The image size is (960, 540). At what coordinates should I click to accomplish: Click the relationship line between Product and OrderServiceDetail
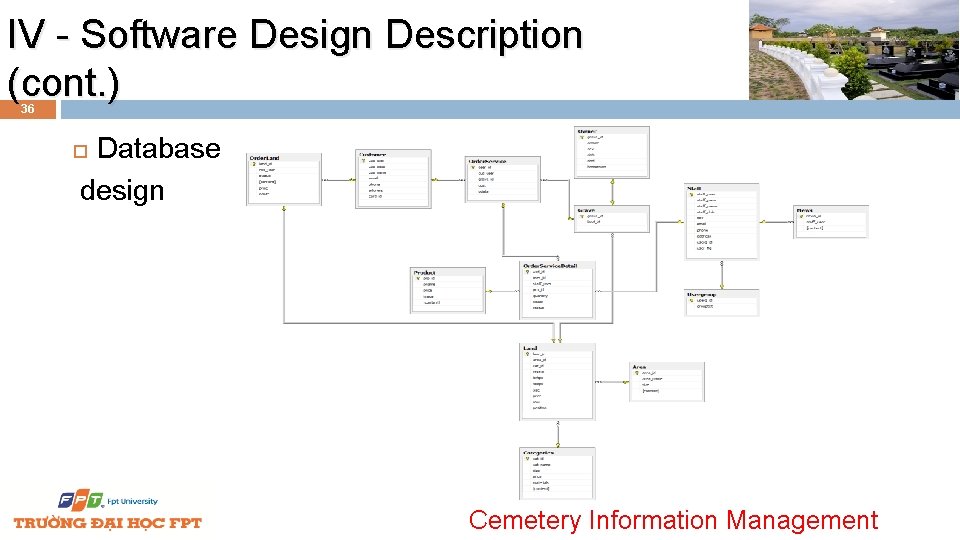pyautogui.click(x=503, y=291)
